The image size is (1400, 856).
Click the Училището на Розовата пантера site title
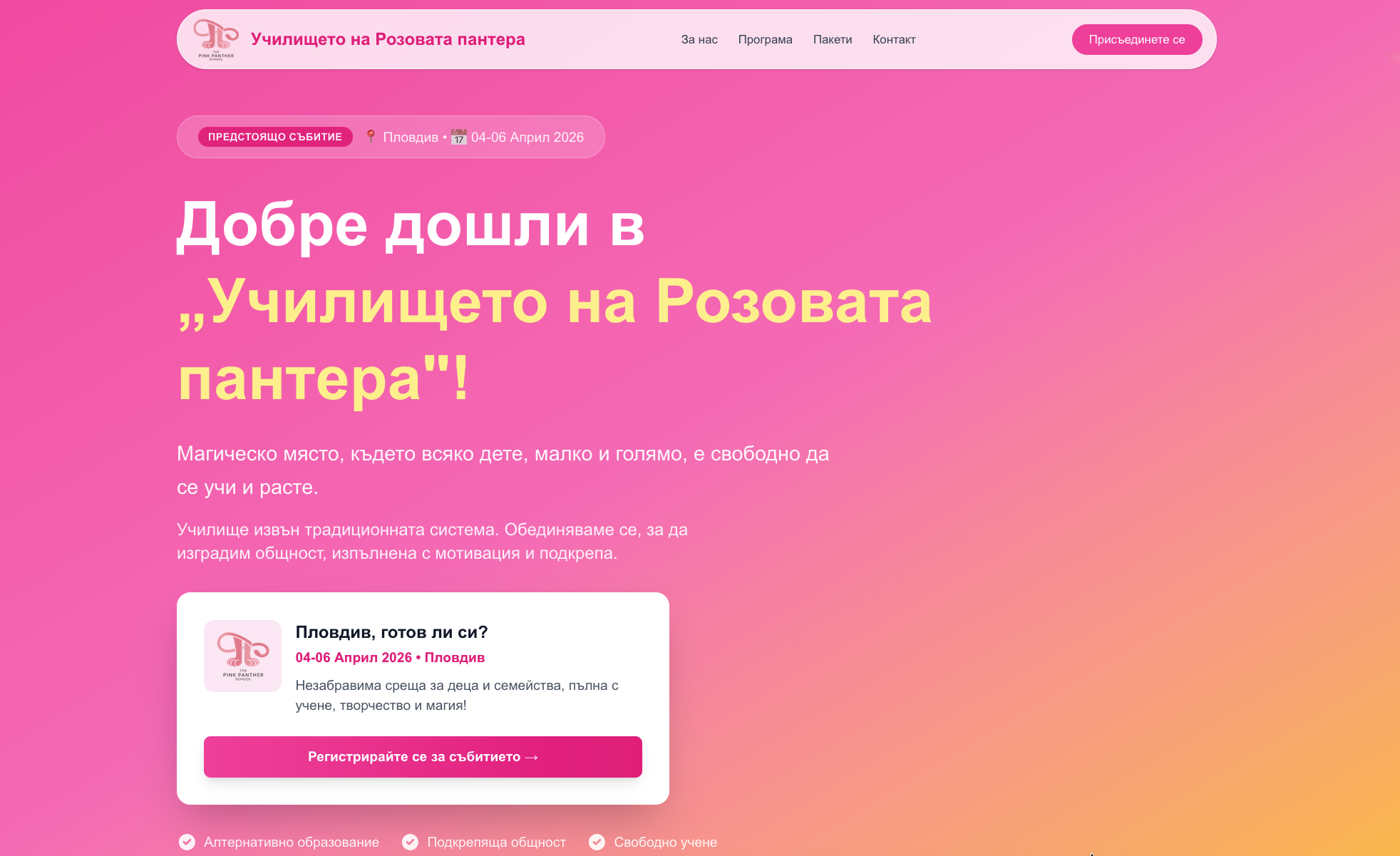(388, 39)
